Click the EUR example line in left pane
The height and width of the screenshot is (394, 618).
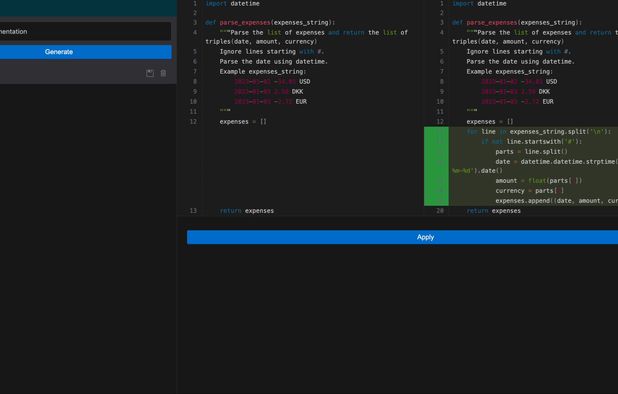[270, 102]
